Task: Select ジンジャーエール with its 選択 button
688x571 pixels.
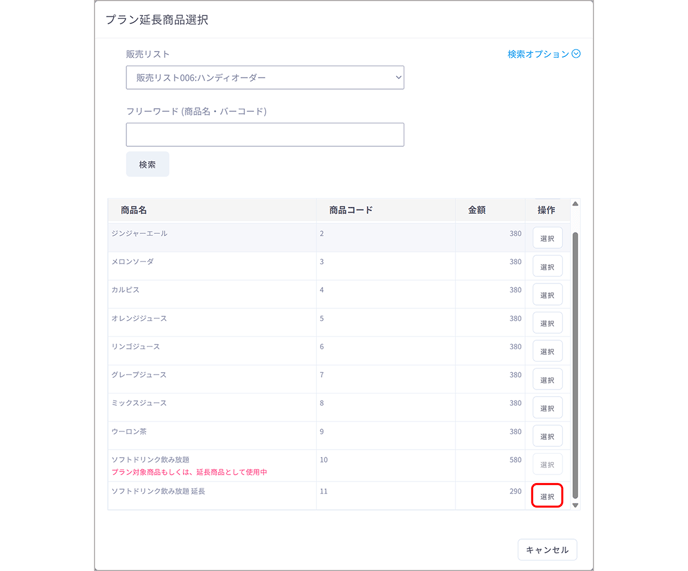Action: coord(547,238)
